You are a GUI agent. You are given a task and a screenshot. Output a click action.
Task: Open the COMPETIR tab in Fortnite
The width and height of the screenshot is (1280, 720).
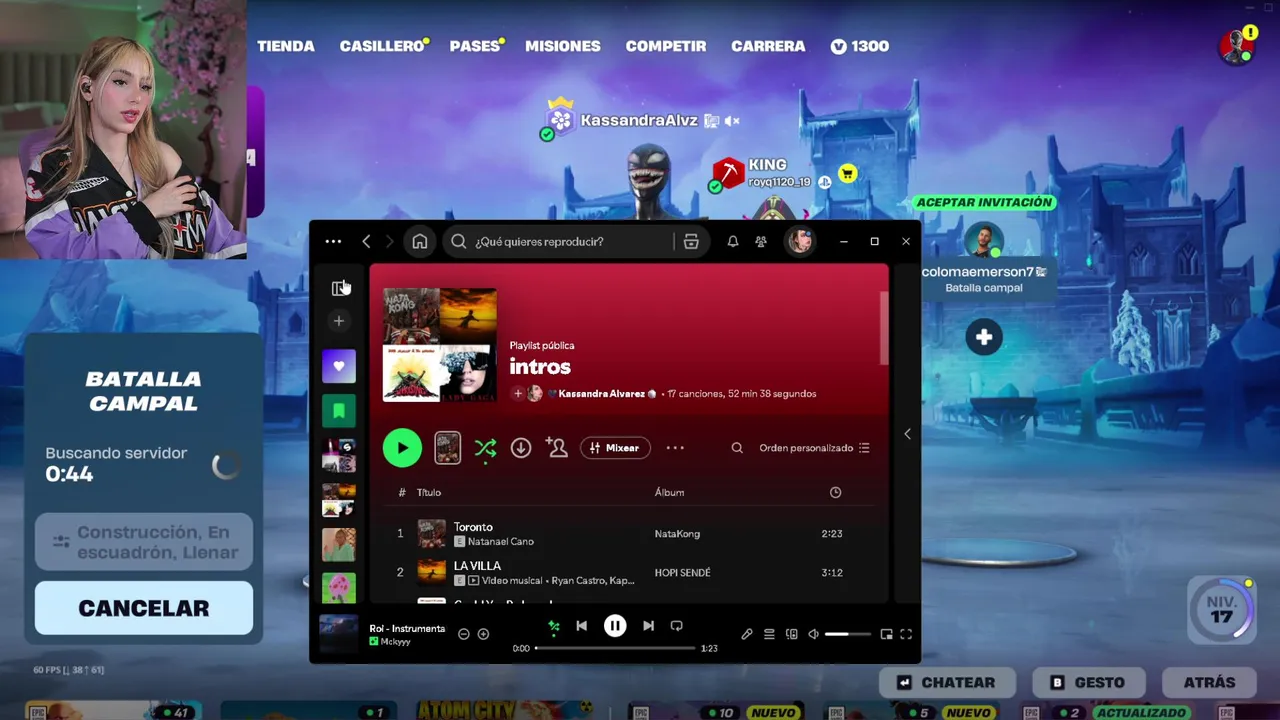coord(666,46)
